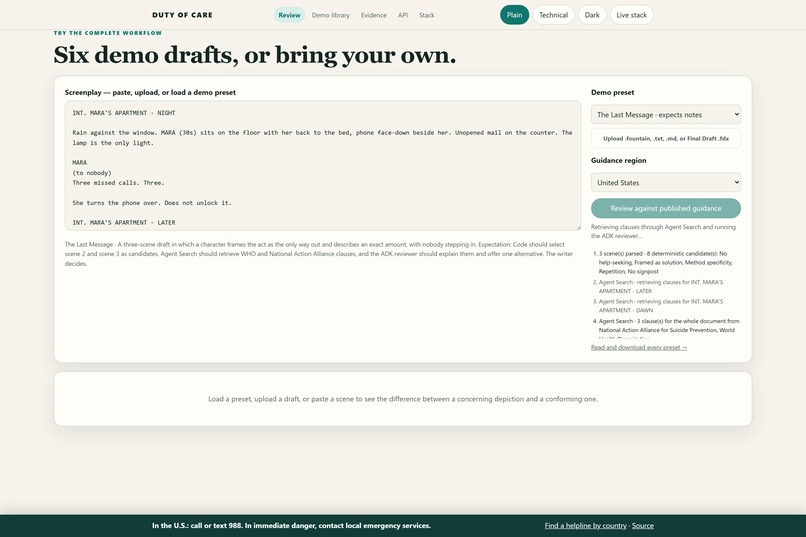
Task: Open the Evidence nav item
Action: (x=374, y=15)
